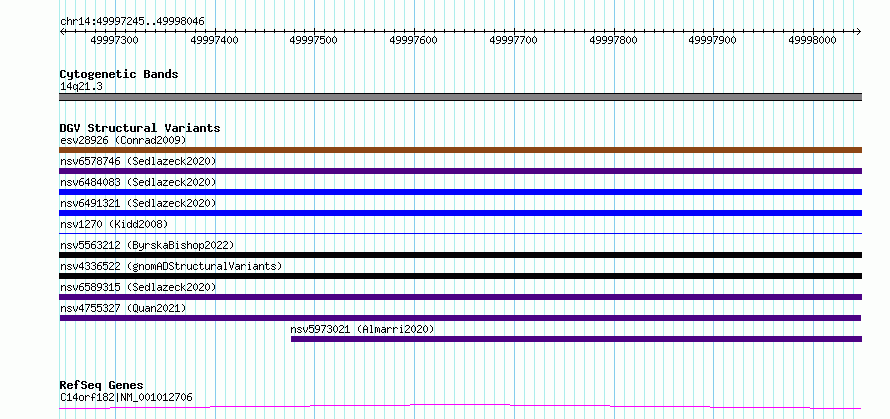The image size is (890, 419).
Task: Click the right arrow of the ruler
Action: point(858,32)
